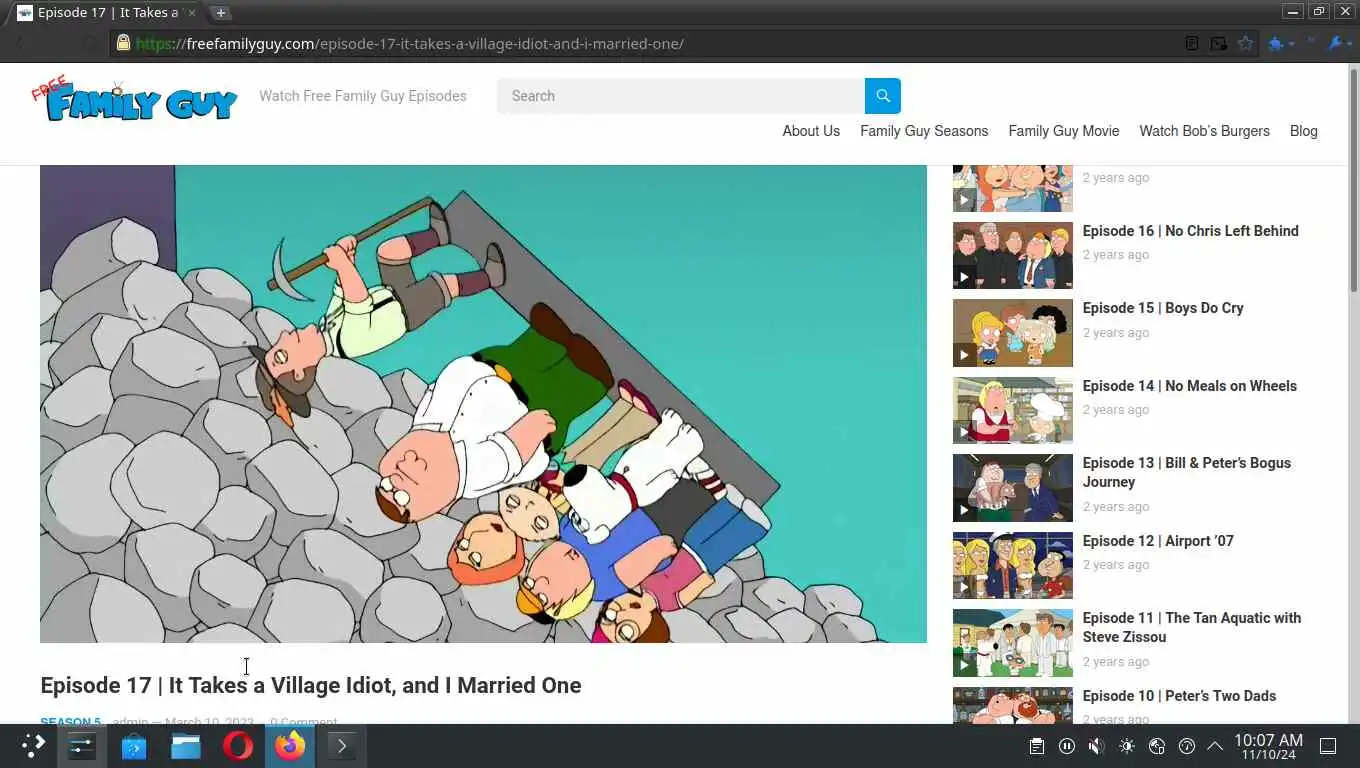Open Episode 11 Tan Aquatic with Steve Zissou
1360x768 pixels.
click(1191, 627)
